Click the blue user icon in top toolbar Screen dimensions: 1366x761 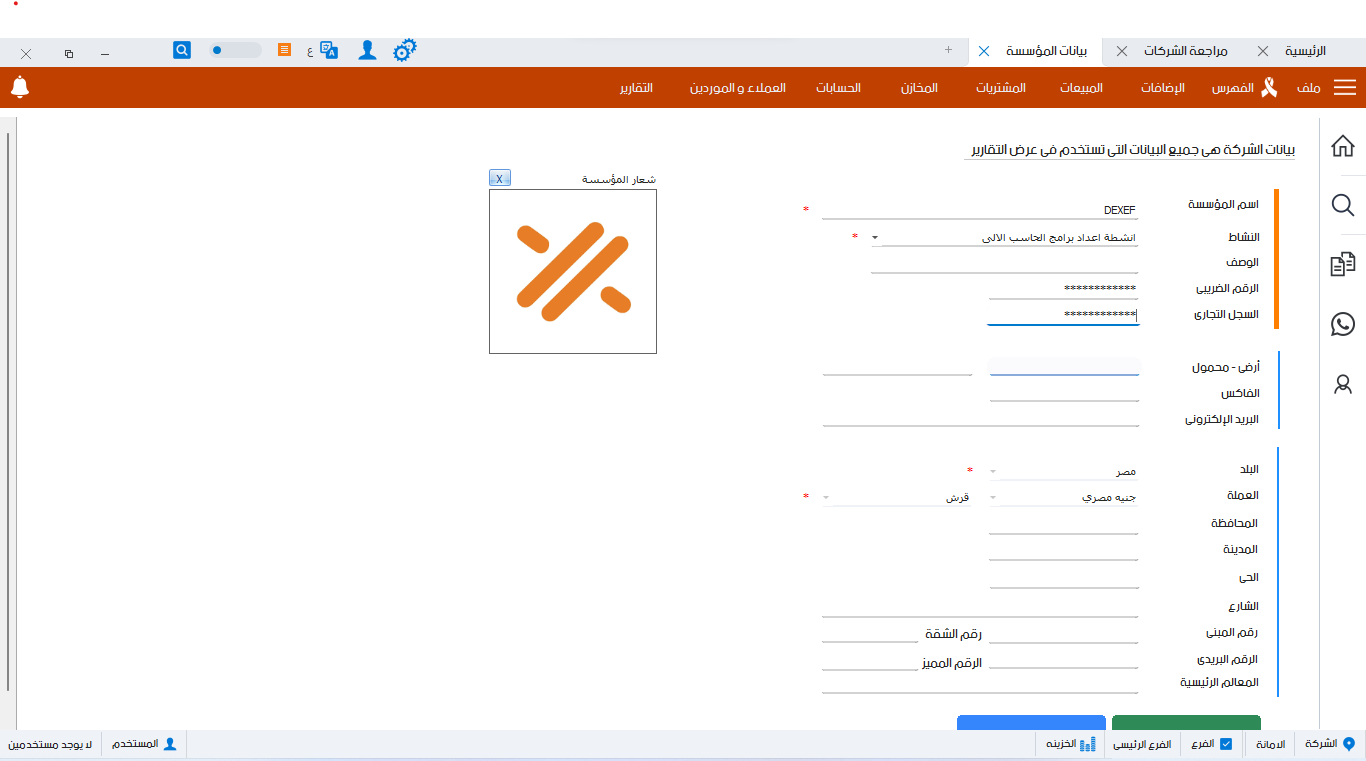click(367, 50)
